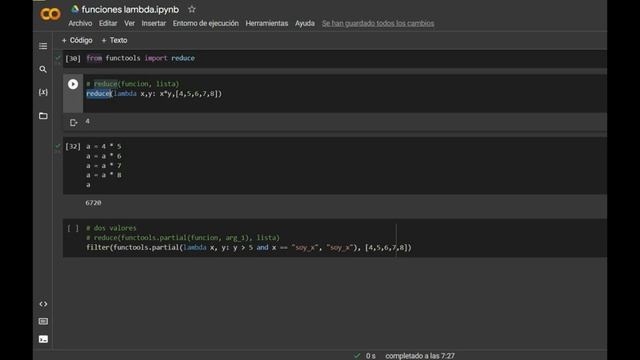Click the 'a = a * 8' code line

[x=104, y=175]
